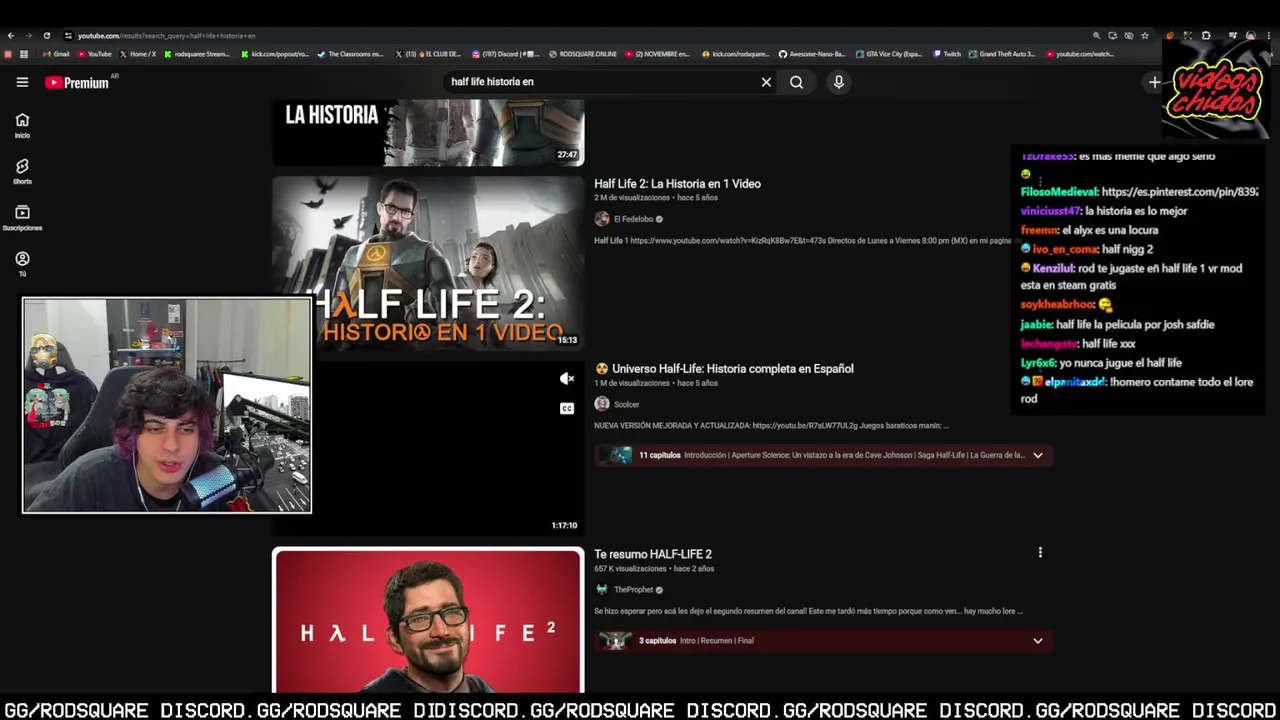This screenshot has width=1280, height=720.
Task: Click the browser address bar URL
Action: (167, 36)
